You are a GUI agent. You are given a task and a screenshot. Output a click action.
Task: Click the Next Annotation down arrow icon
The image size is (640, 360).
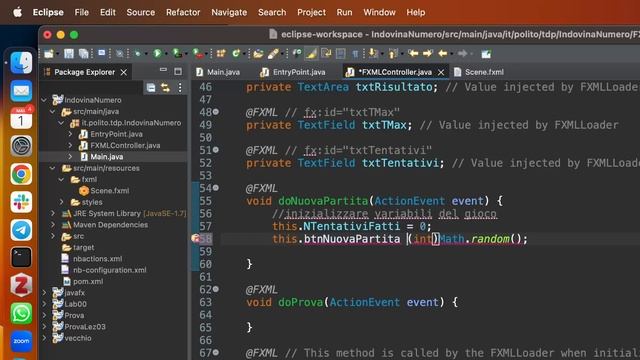(x=372, y=53)
